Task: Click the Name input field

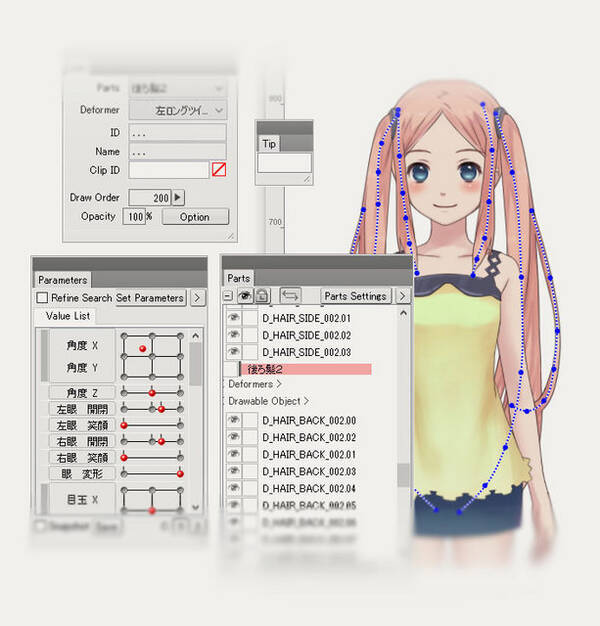Action: click(x=177, y=151)
